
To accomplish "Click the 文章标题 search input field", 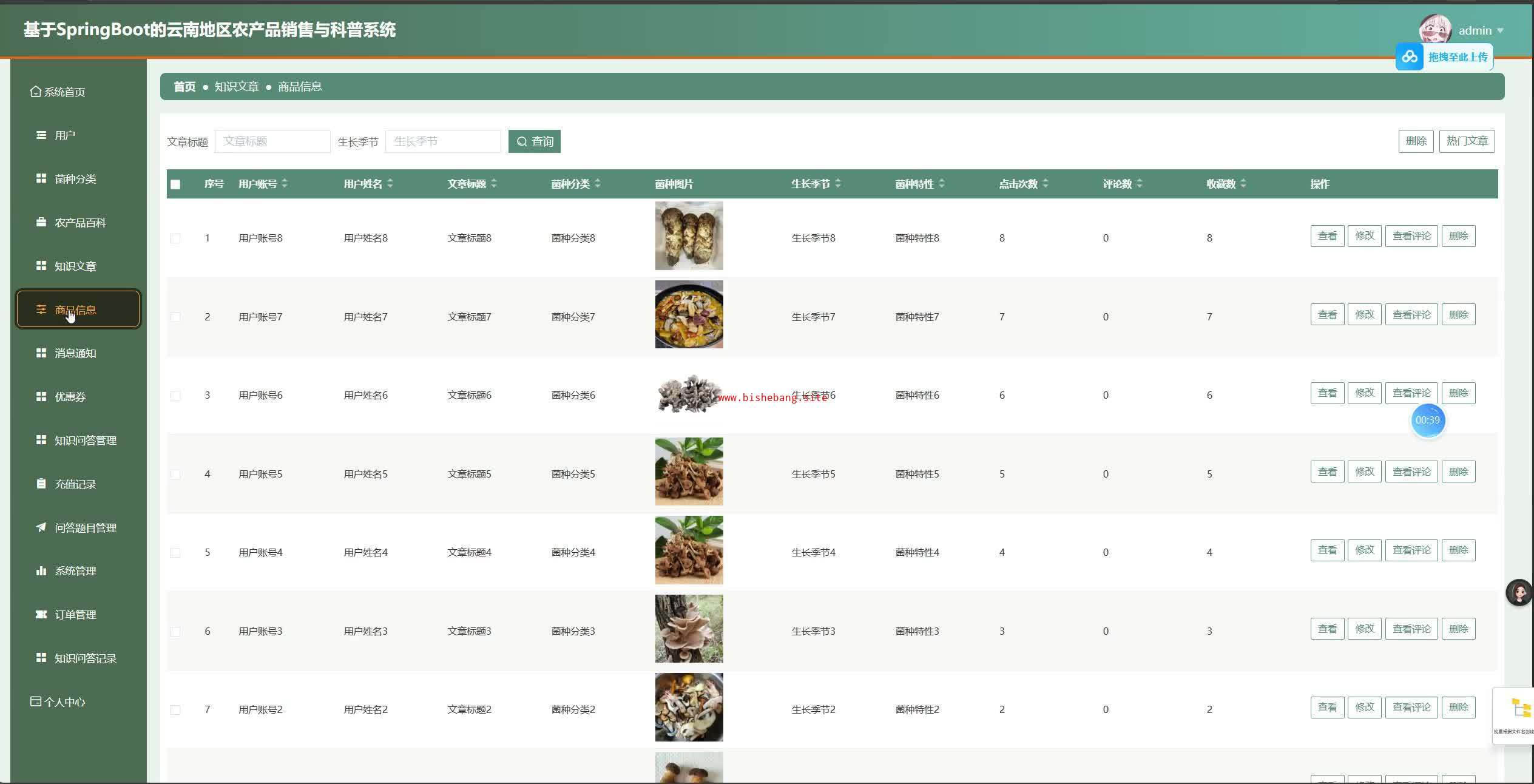I will tap(272, 141).
